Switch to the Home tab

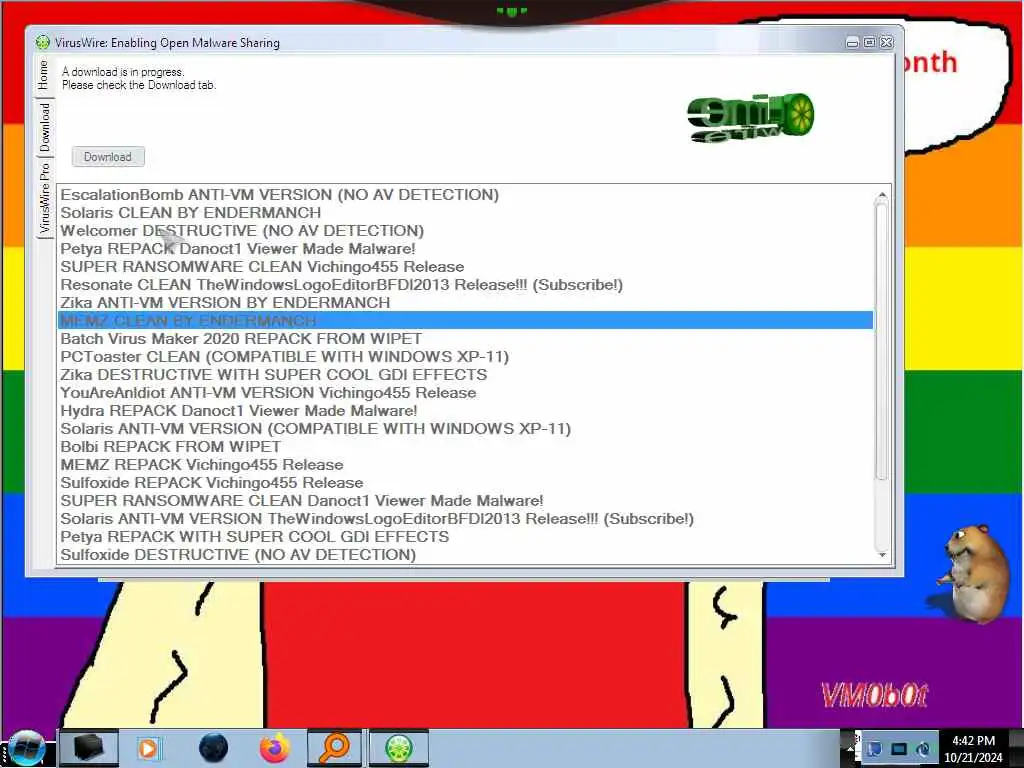pos(43,74)
